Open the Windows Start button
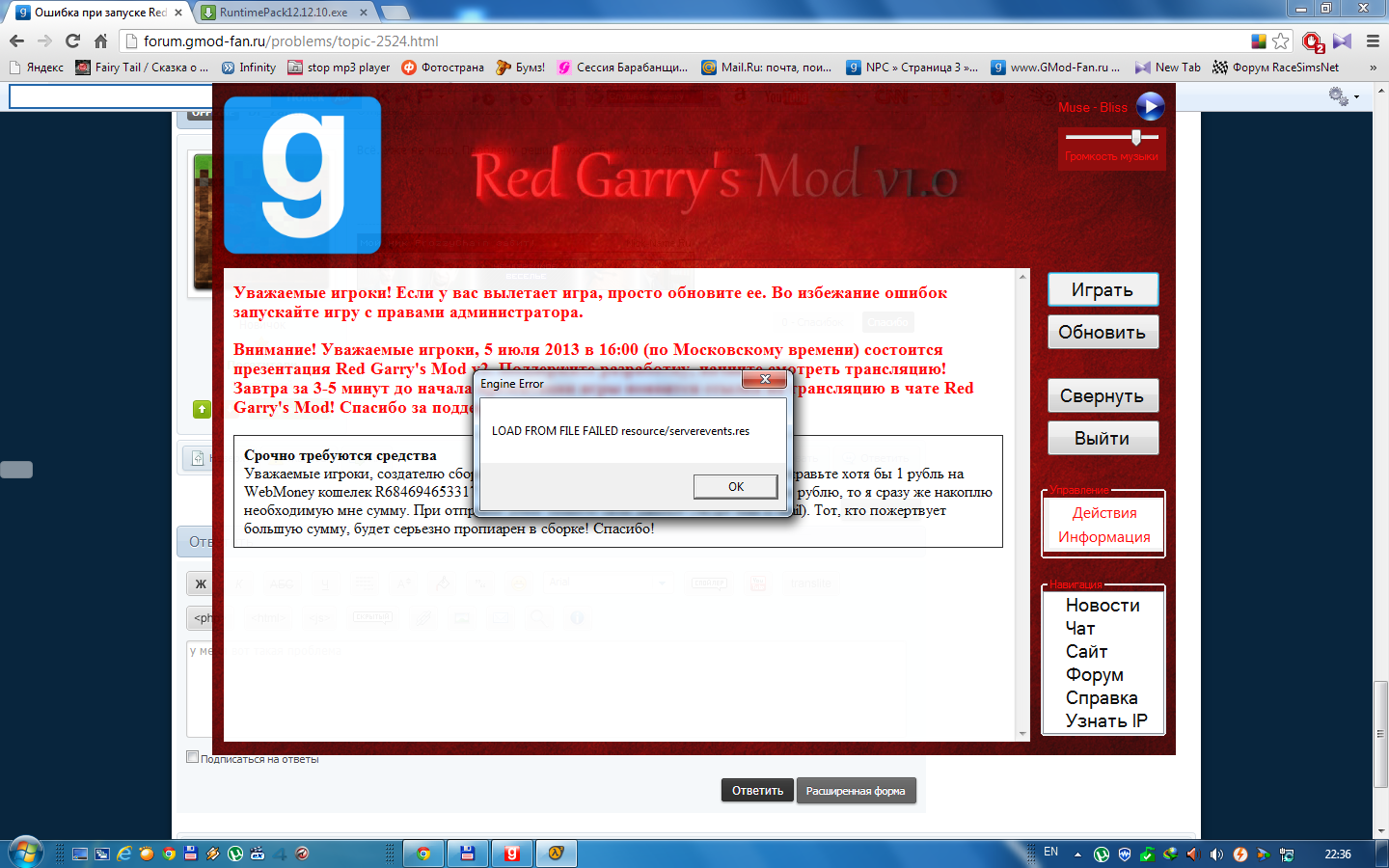 pos(25,854)
